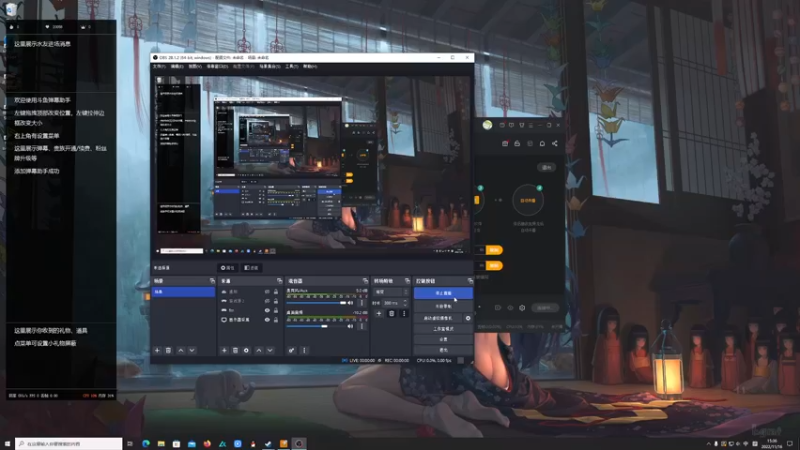This screenshot has height=450, width=800.
Task: Toggle visibility of the first source
Action: point(267,292)
